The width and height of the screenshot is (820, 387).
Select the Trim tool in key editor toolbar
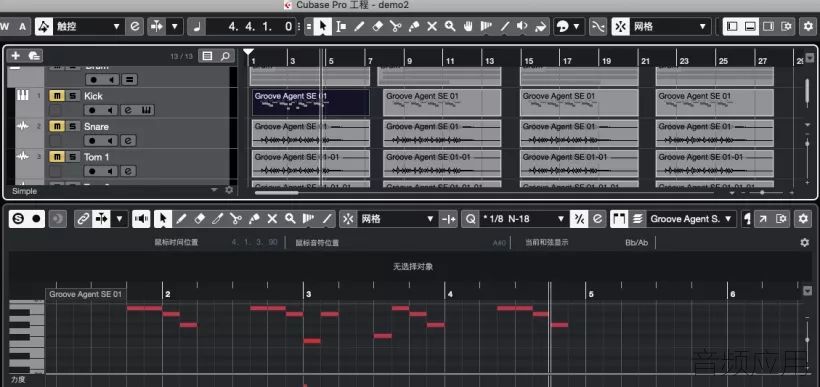point(217,219)
